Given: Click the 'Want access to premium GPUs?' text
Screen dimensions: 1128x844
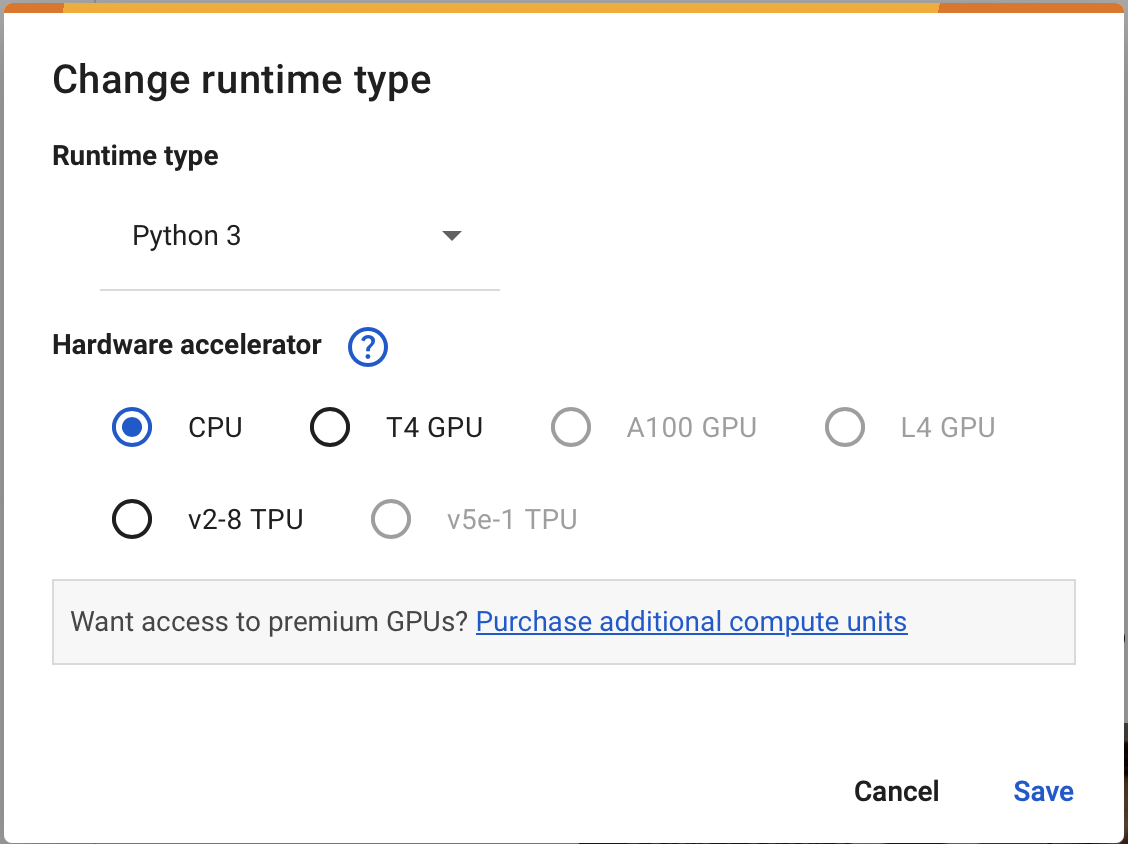Looking at the screenshot, I should click(269, 622).
